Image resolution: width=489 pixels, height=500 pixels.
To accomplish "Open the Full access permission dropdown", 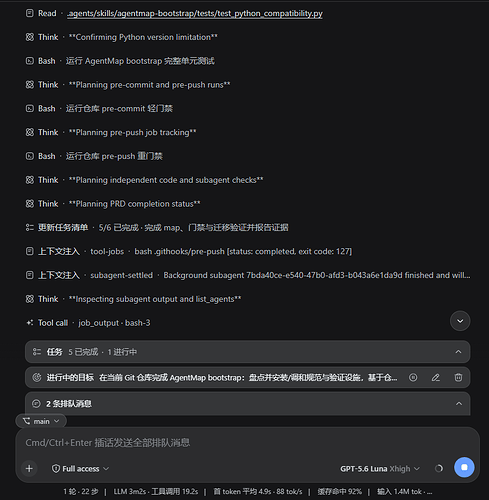I will point(80,469).
